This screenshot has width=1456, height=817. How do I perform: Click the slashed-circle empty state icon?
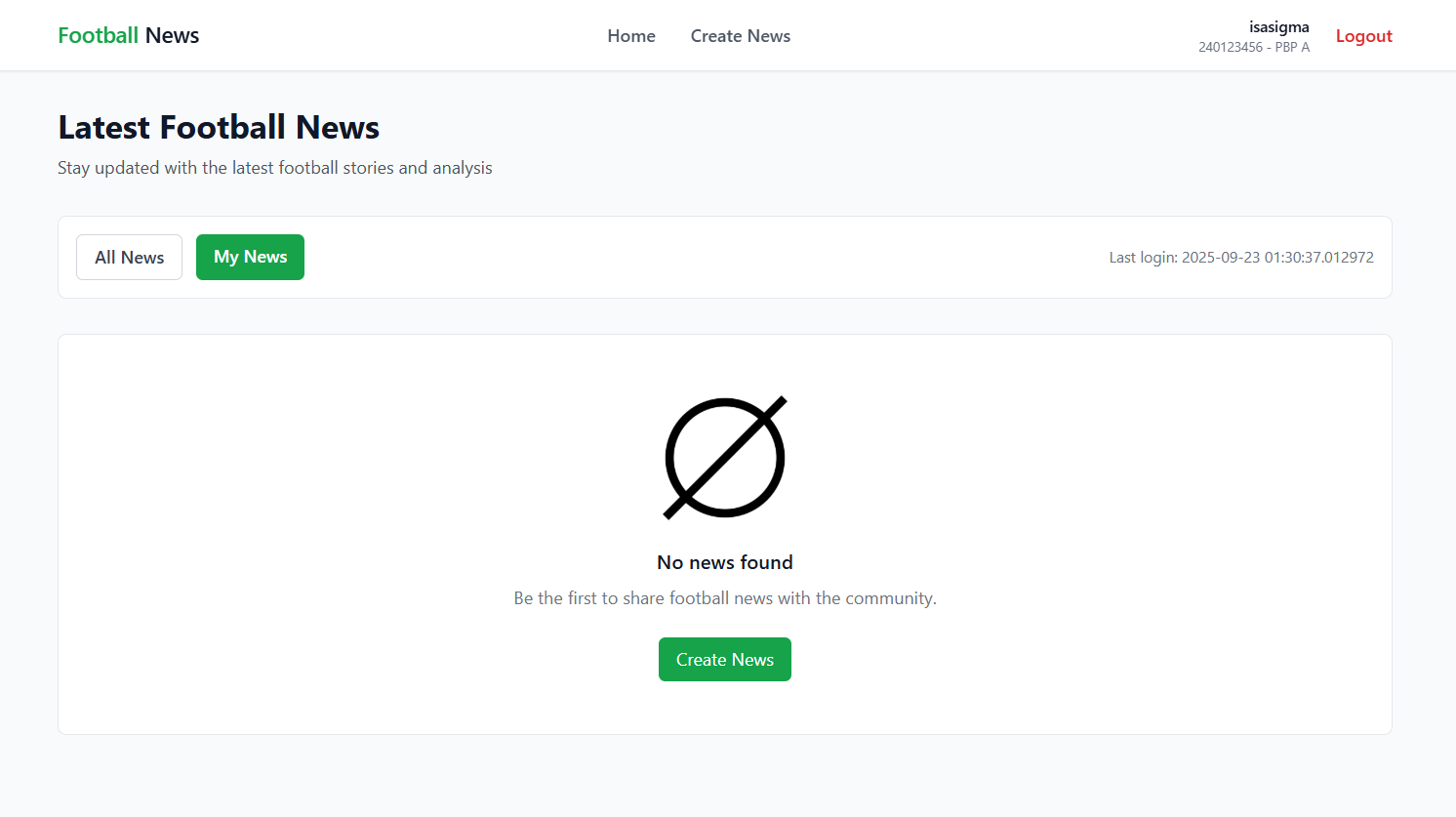725,457
